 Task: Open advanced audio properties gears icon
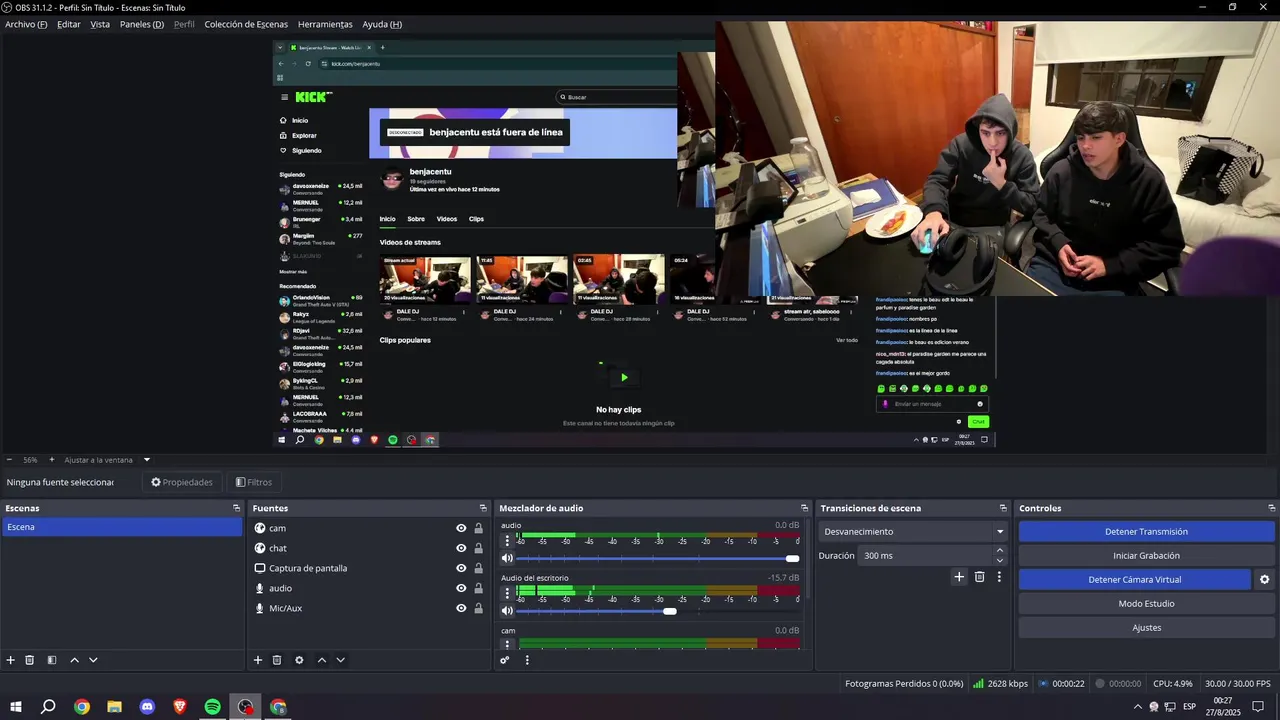(505, 660)
